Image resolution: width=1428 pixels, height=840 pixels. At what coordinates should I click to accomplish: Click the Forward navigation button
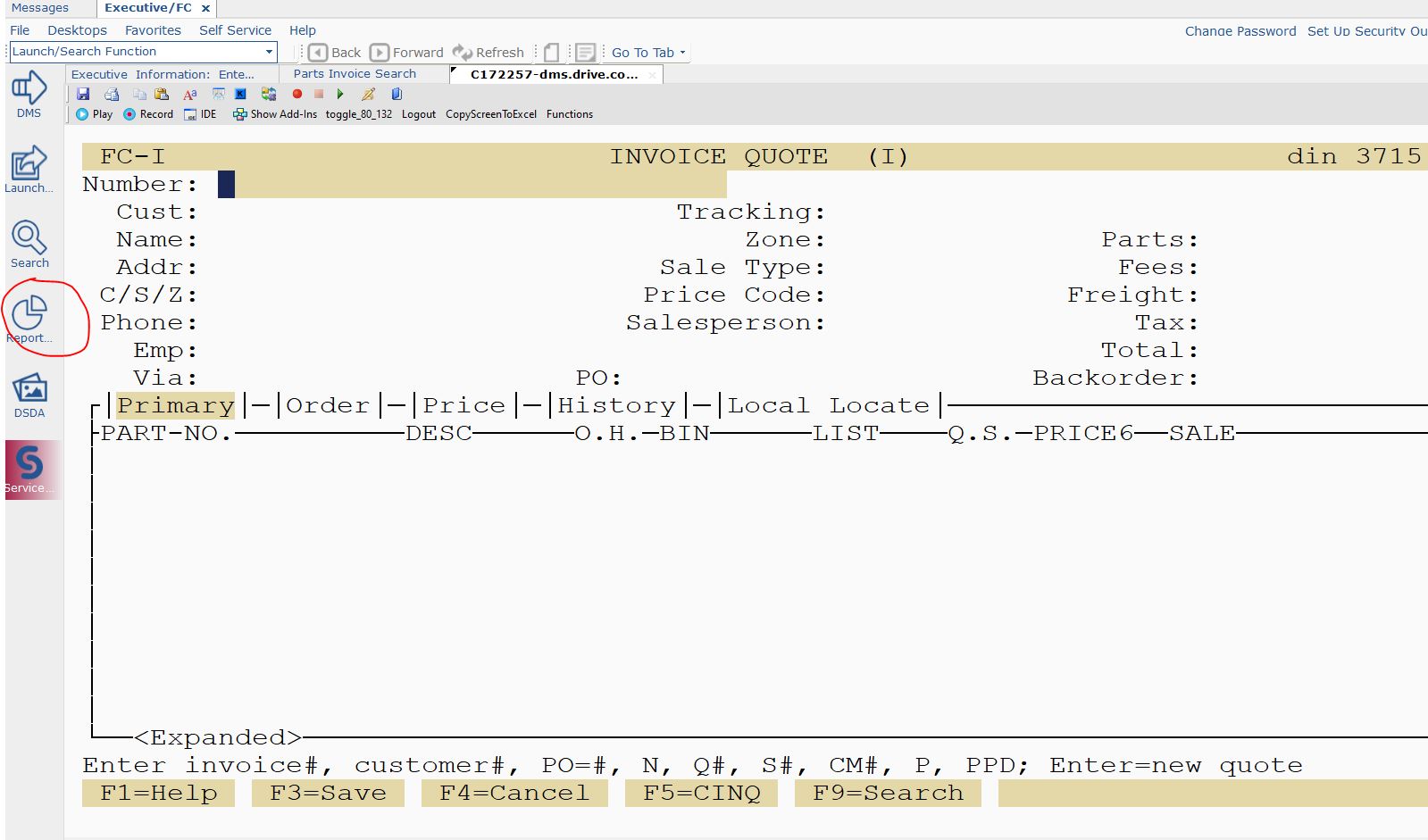406,53
